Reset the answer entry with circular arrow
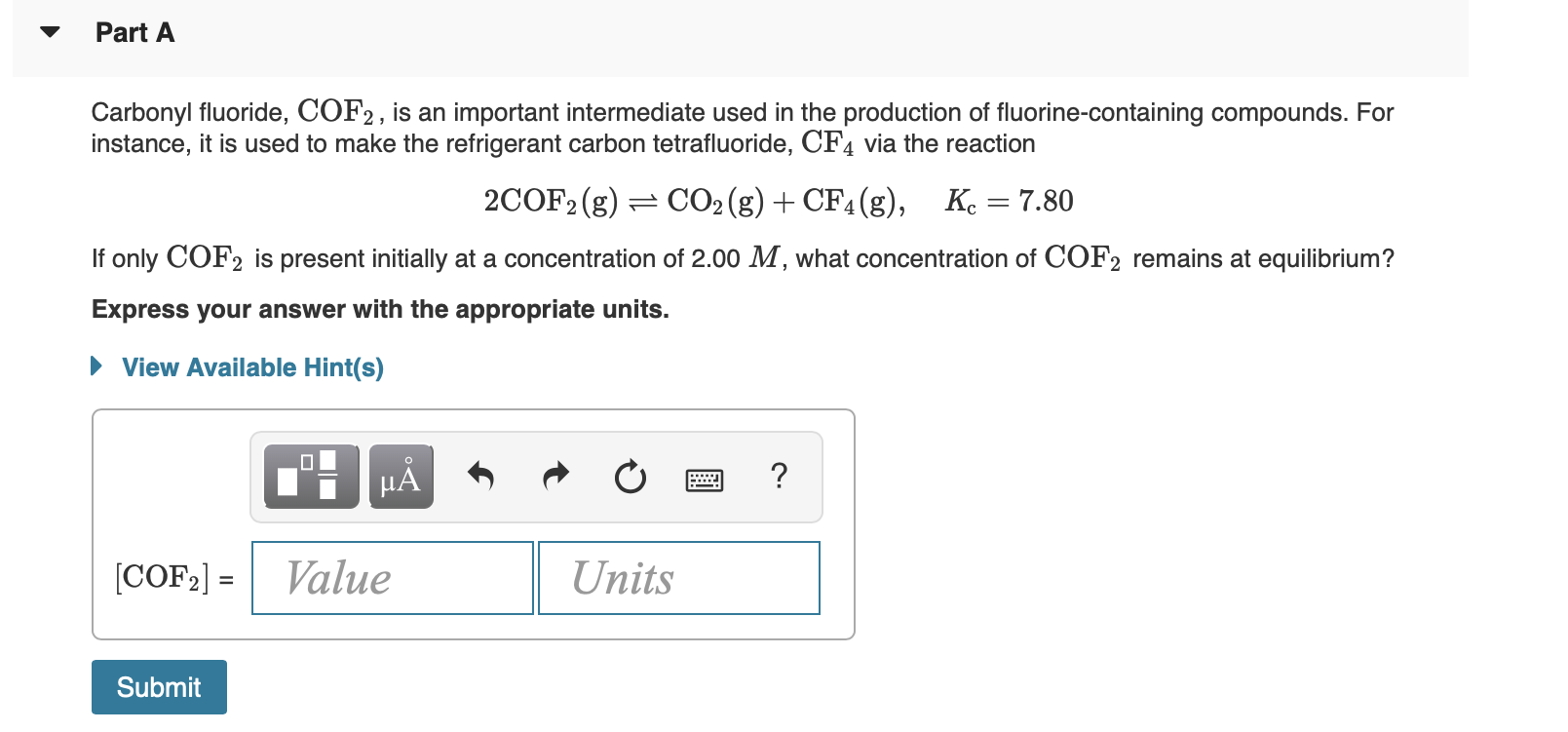 (631, 477)
